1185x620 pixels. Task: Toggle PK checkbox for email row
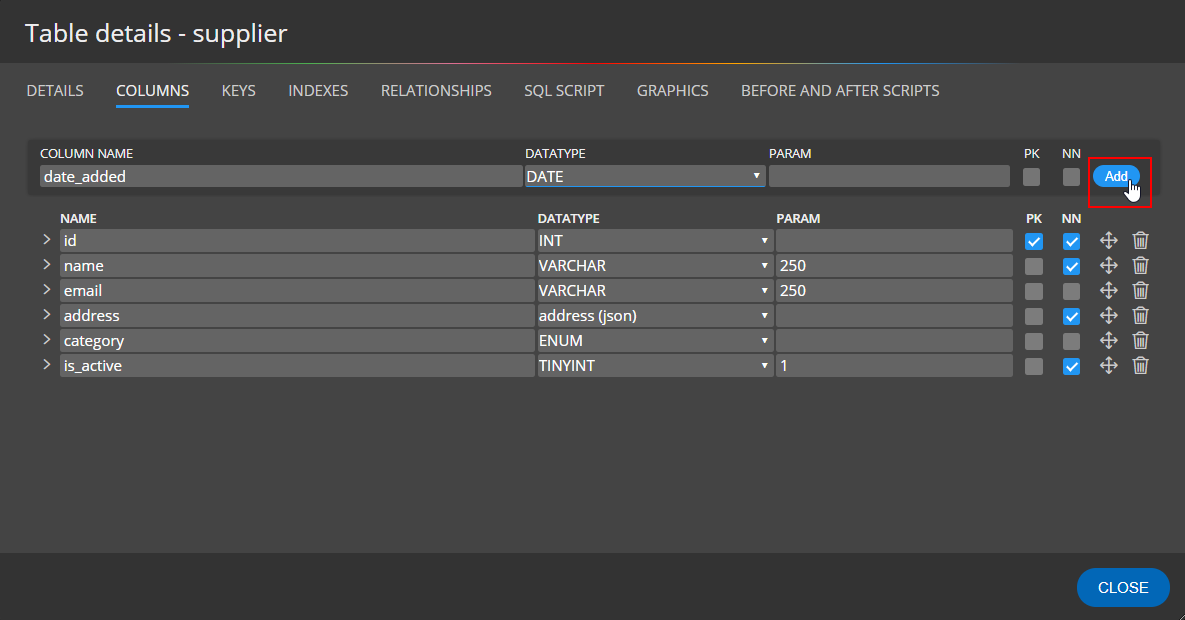(1034, 292)
